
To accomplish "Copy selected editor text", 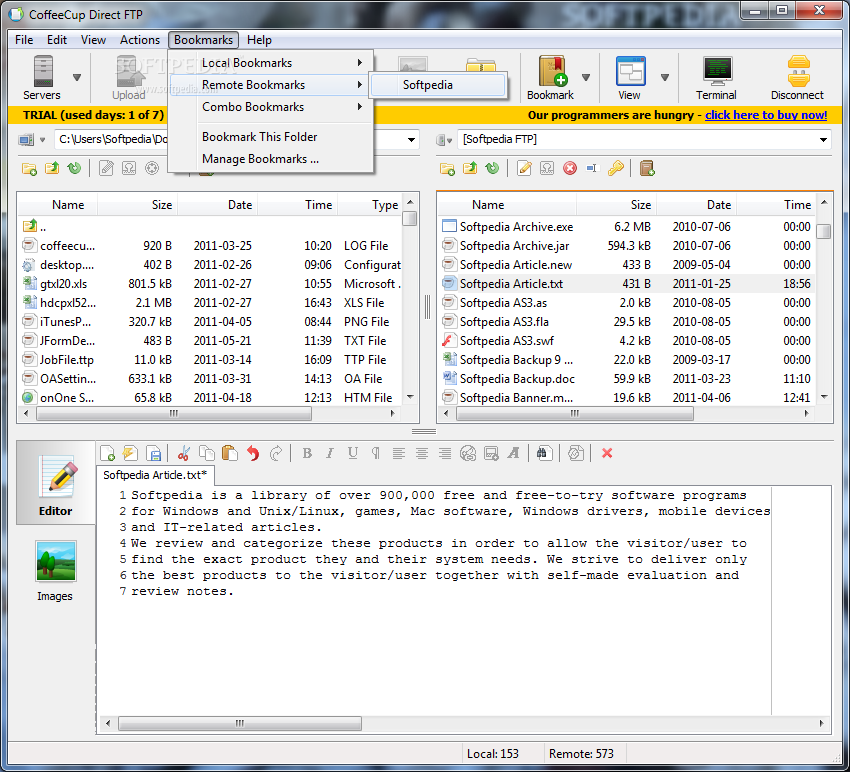I will pos(207,453).
